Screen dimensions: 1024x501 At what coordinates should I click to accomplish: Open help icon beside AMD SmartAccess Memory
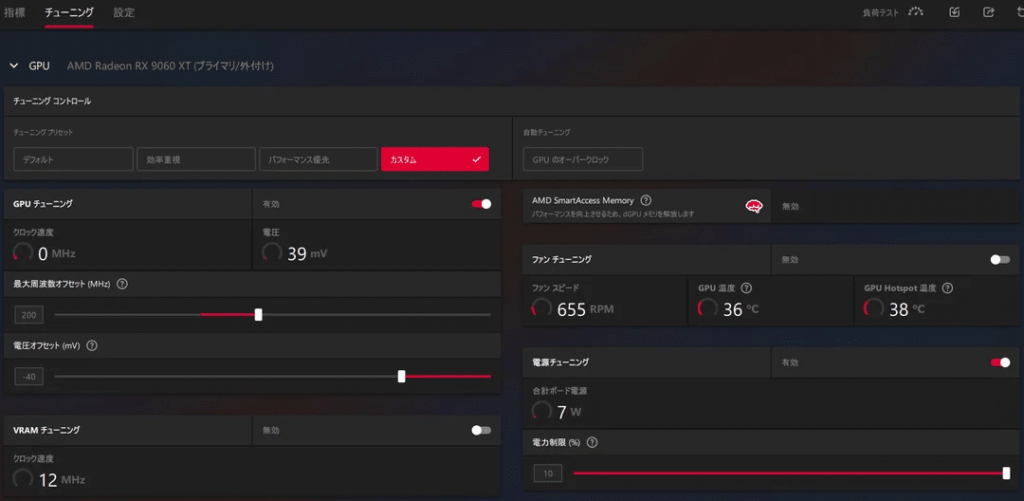646,201
